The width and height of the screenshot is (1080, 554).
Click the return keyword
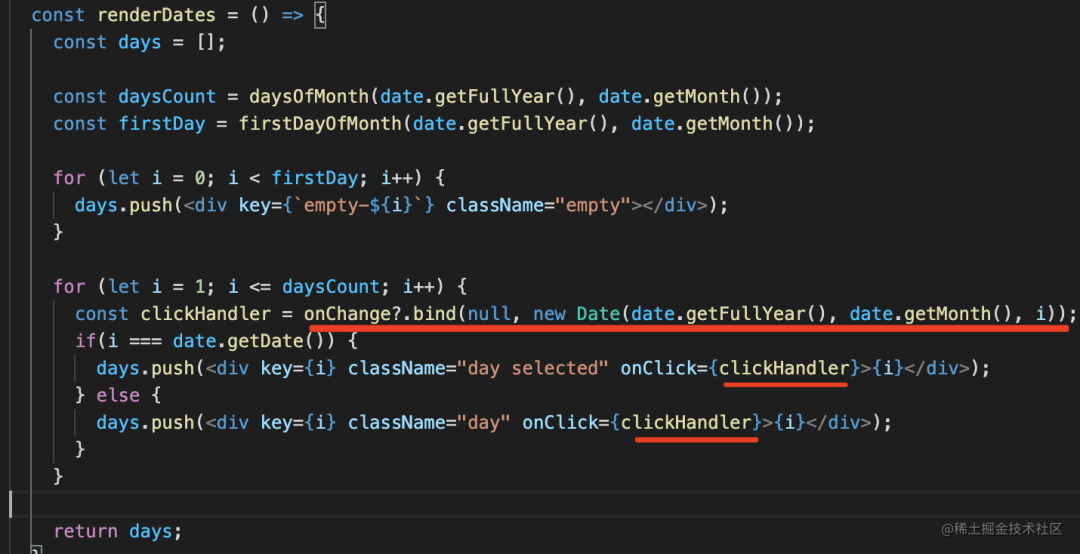click(x=86, y=531)
